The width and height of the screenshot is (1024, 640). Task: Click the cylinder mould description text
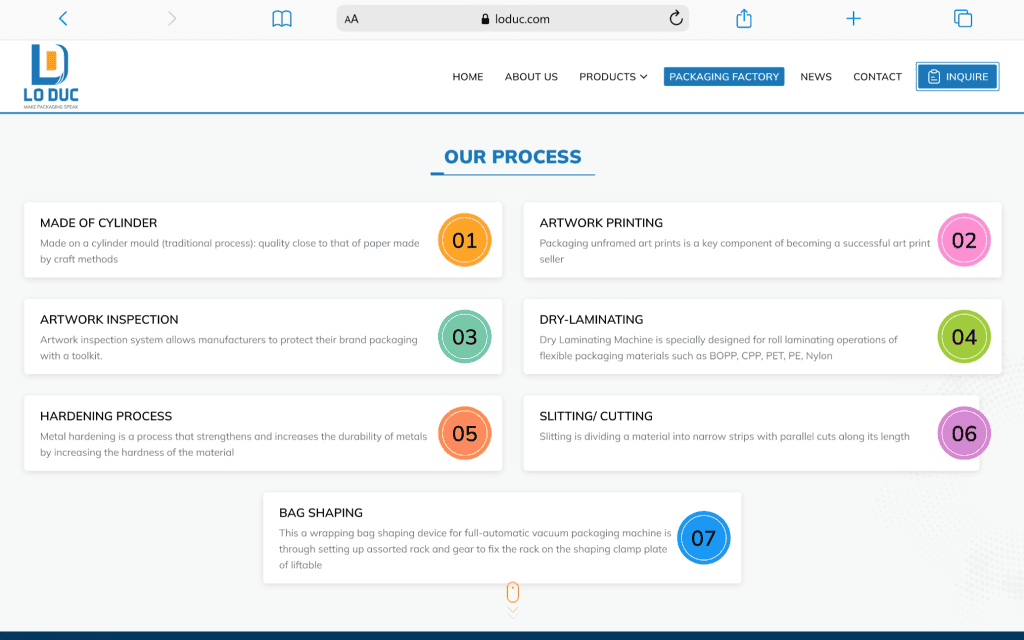pyautogui.click(x=230, y=251)
